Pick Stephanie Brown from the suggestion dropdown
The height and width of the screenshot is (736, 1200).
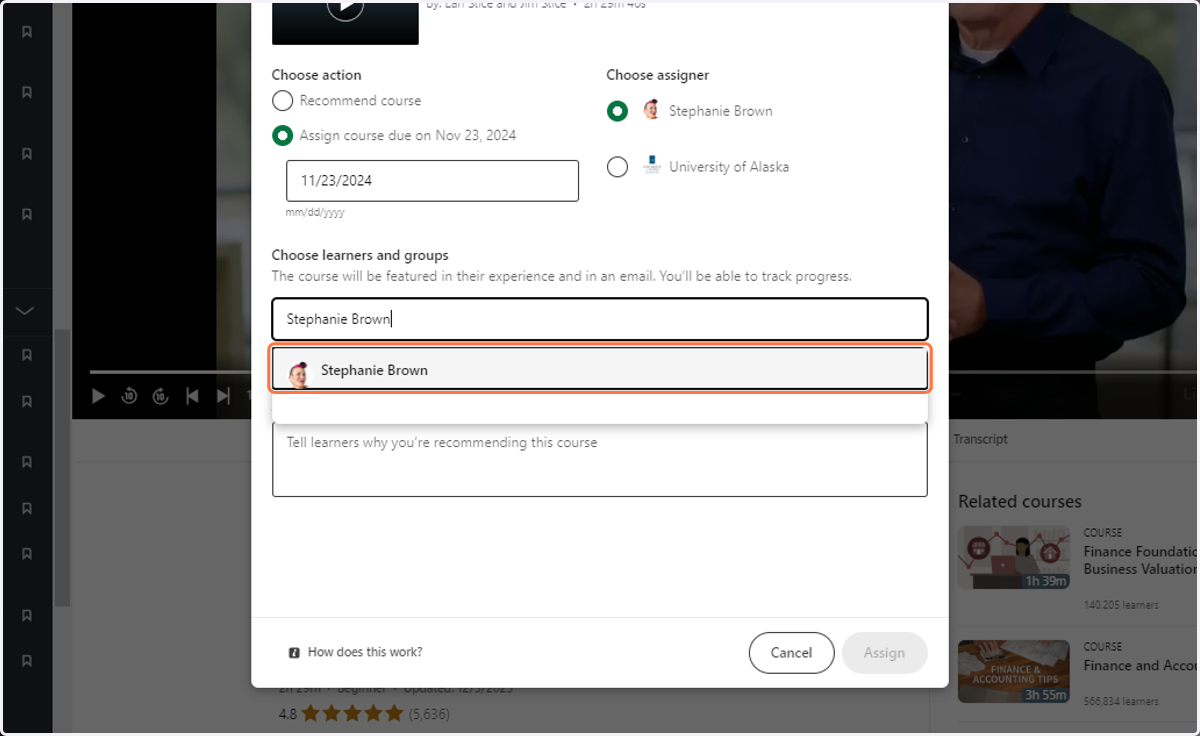coord(600,369)
